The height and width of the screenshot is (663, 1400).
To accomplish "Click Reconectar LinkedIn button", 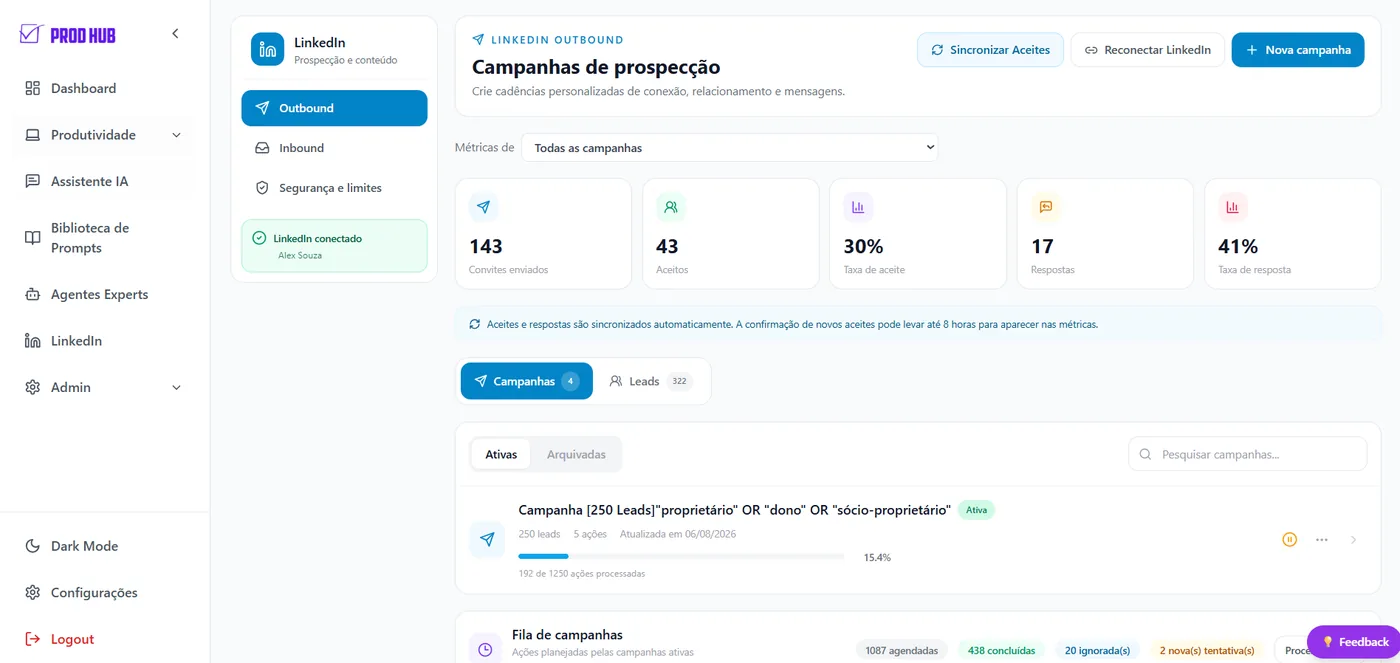I will [x=1147, y=50].
